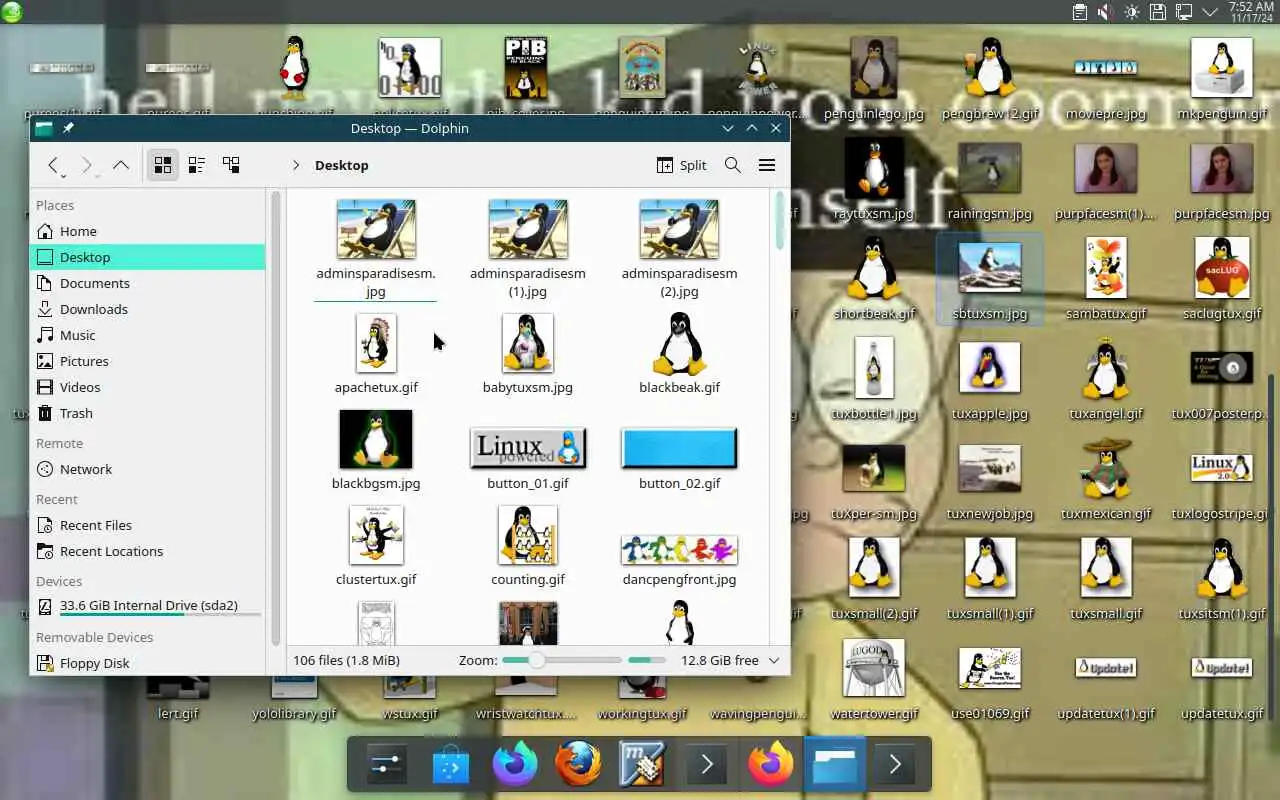
Task: Click the Dolphin folder icon in the dock
Action: 834,765
